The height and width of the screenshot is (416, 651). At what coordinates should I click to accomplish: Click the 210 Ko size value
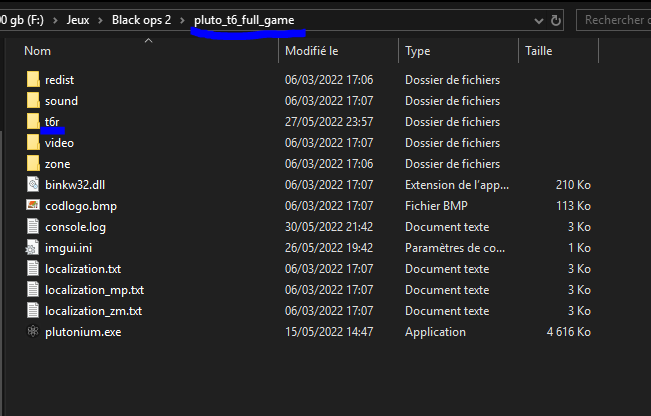pyautogui.click(x=573, y=185)
